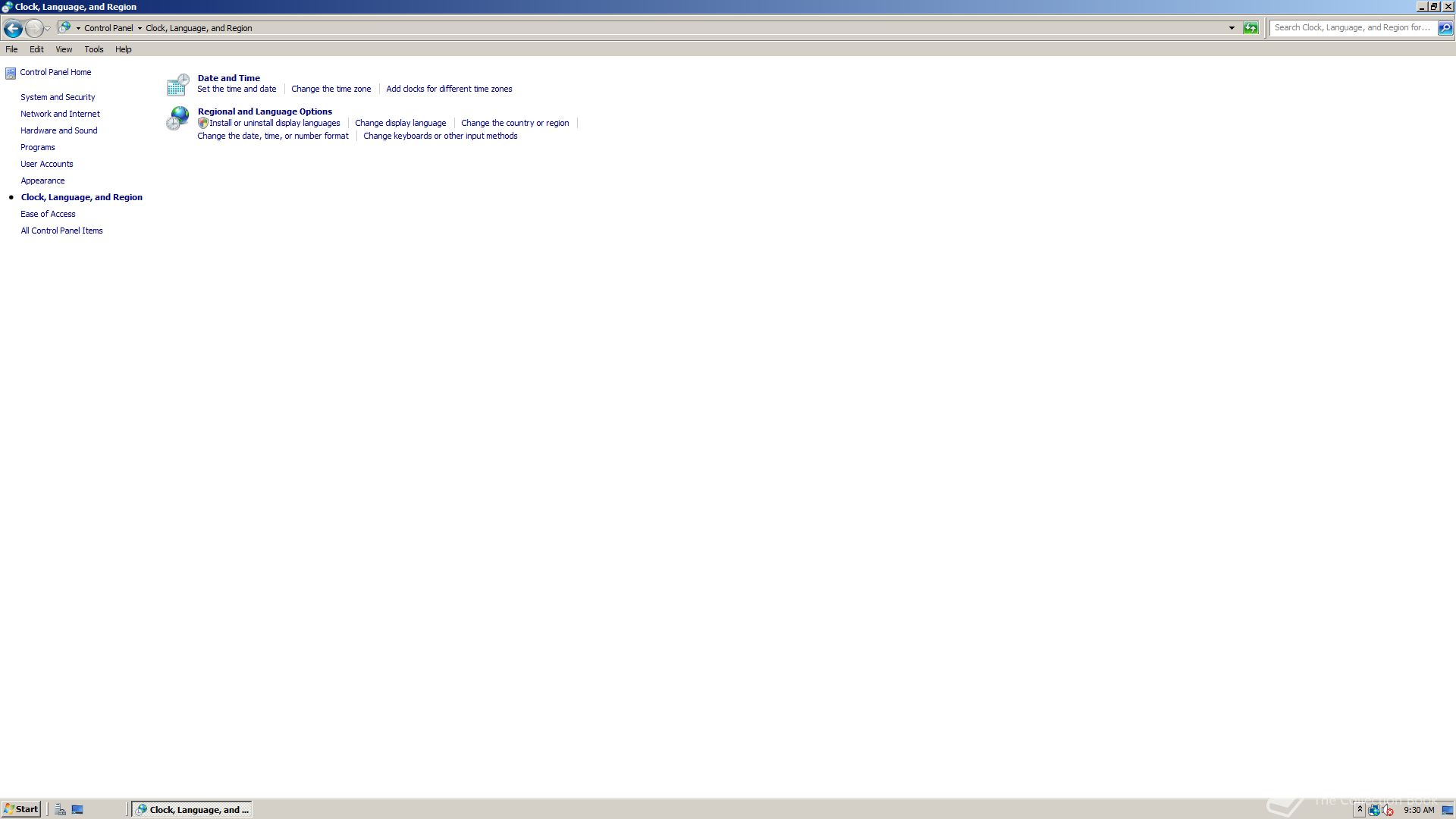
Task: Click the show hidden tray icons arrow
Action: pyautogui.click(x=1360, y=810)
